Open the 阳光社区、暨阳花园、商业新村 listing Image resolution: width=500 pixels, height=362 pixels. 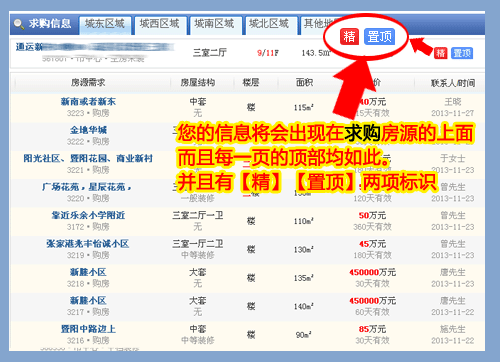coord(88,158)
